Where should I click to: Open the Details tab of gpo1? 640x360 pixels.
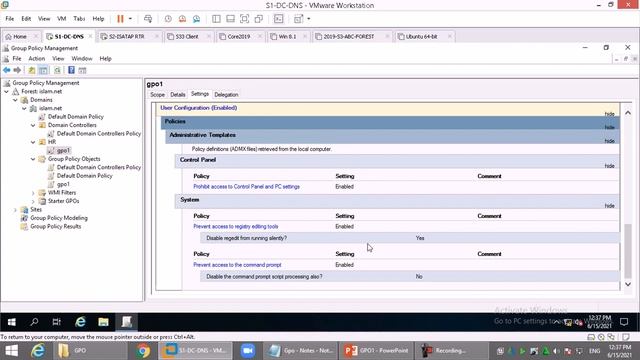click(x=178, y=94)
